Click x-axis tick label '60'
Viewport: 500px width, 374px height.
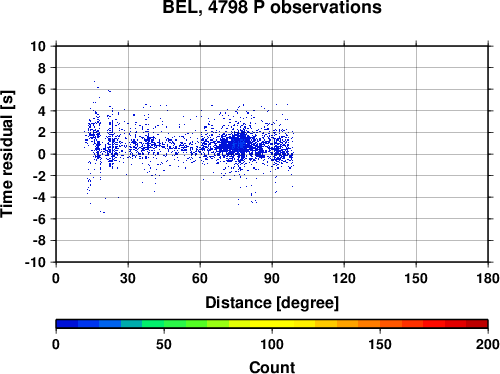[200, 278]
